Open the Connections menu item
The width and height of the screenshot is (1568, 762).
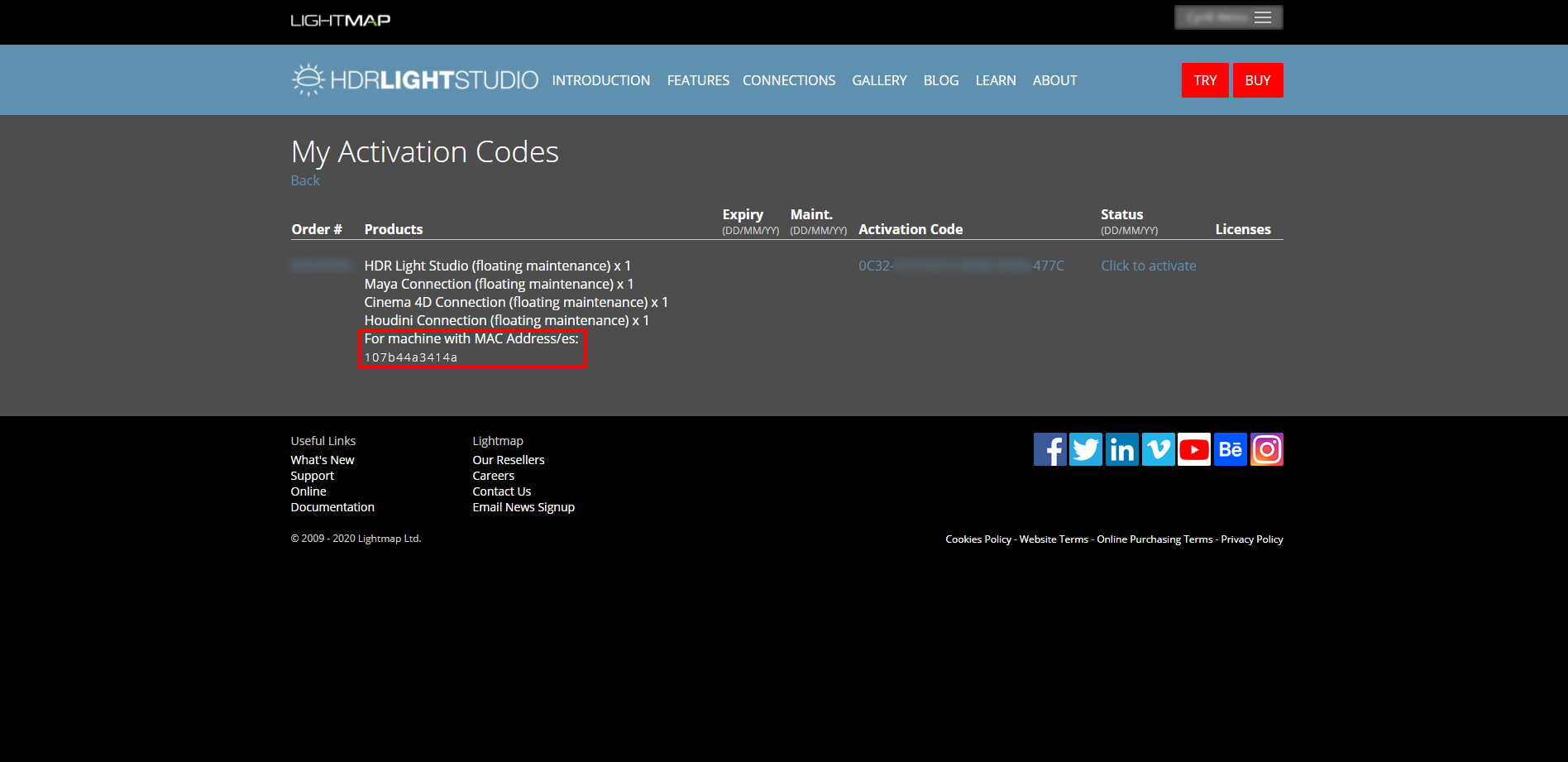click(789, 80)
